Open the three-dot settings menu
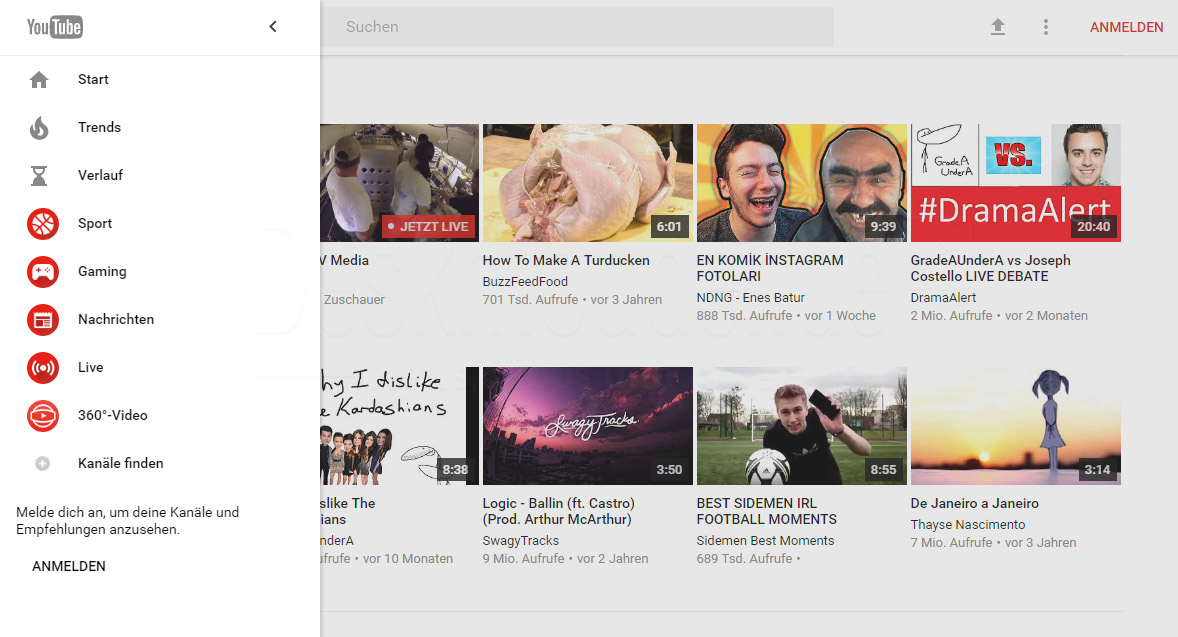The image size is (1178, 637). click(x=1045, y=27)
